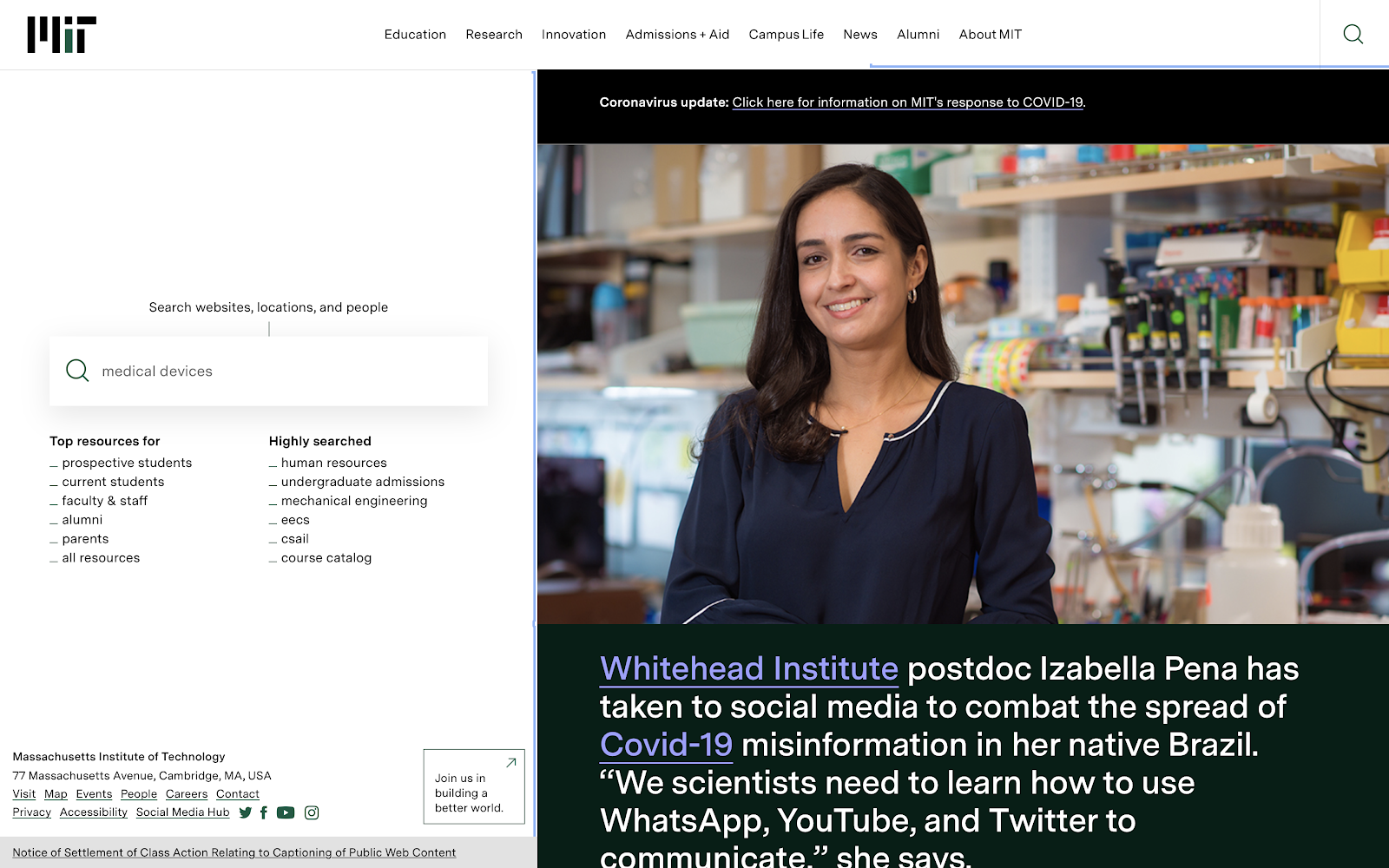Open Admissions + Aid menu

(677, 35)
